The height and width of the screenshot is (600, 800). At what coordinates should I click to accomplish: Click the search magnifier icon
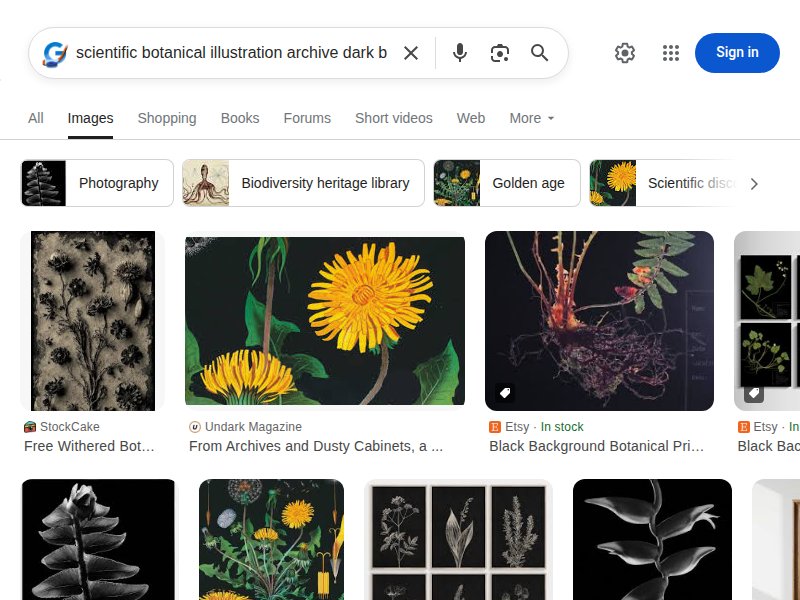(540, 53)
